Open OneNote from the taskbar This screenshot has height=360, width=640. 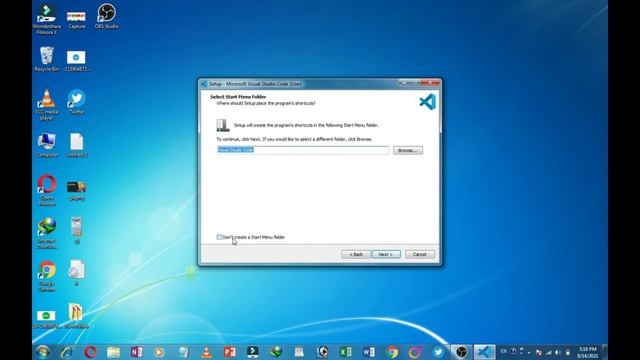(x=137, y=352)
